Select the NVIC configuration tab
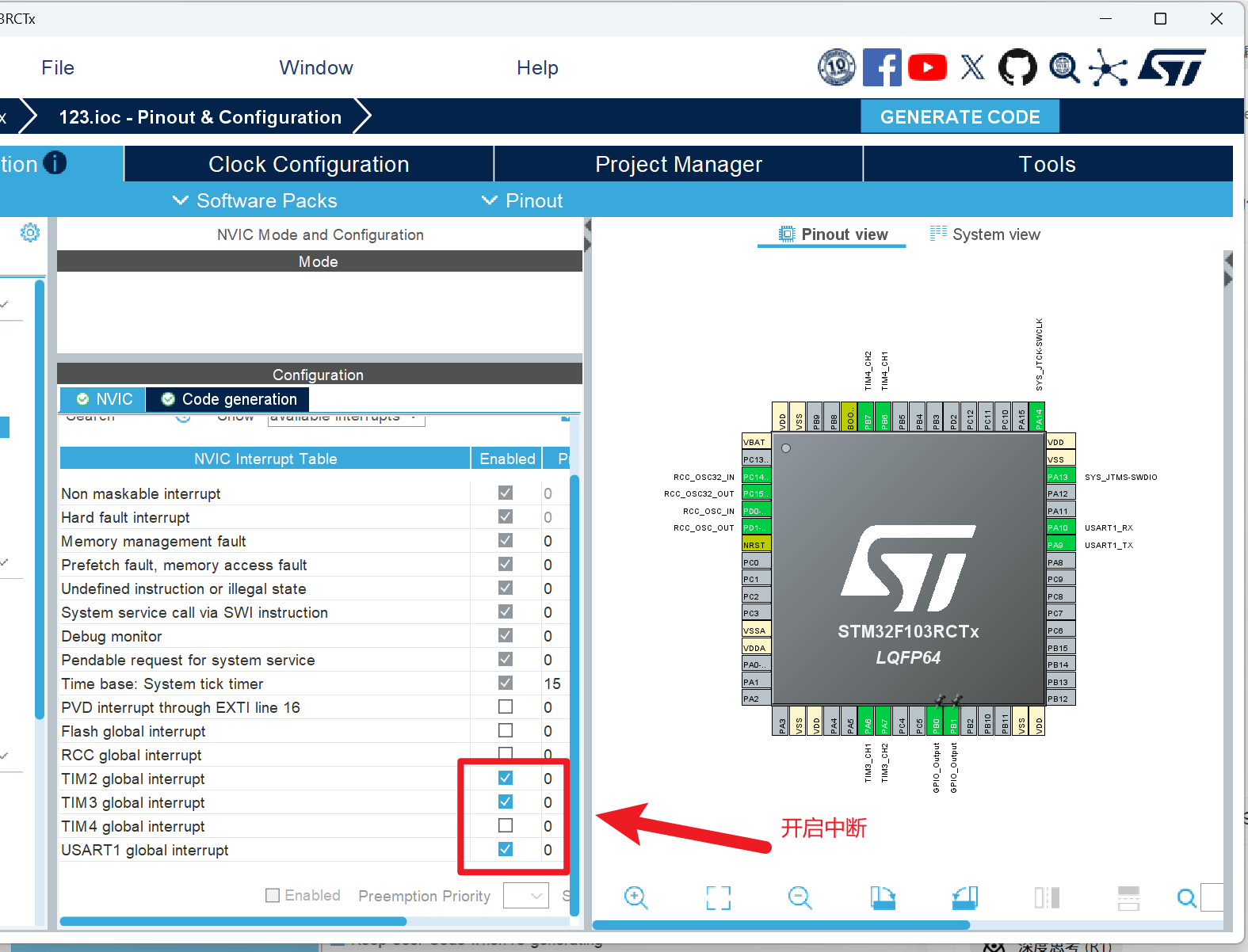The height and width of the screenshot is (952, 1248). (103, 399)
